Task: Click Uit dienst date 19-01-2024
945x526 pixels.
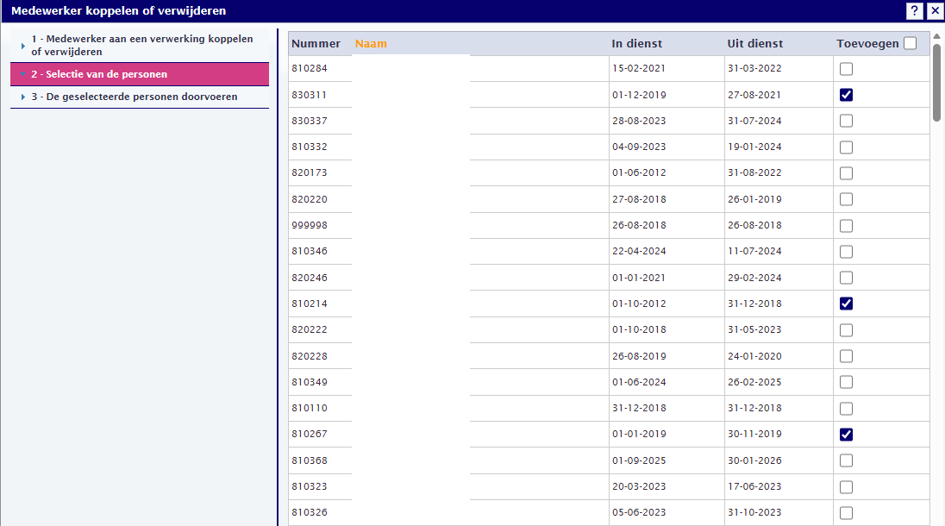Action: (x=755, y=146)
